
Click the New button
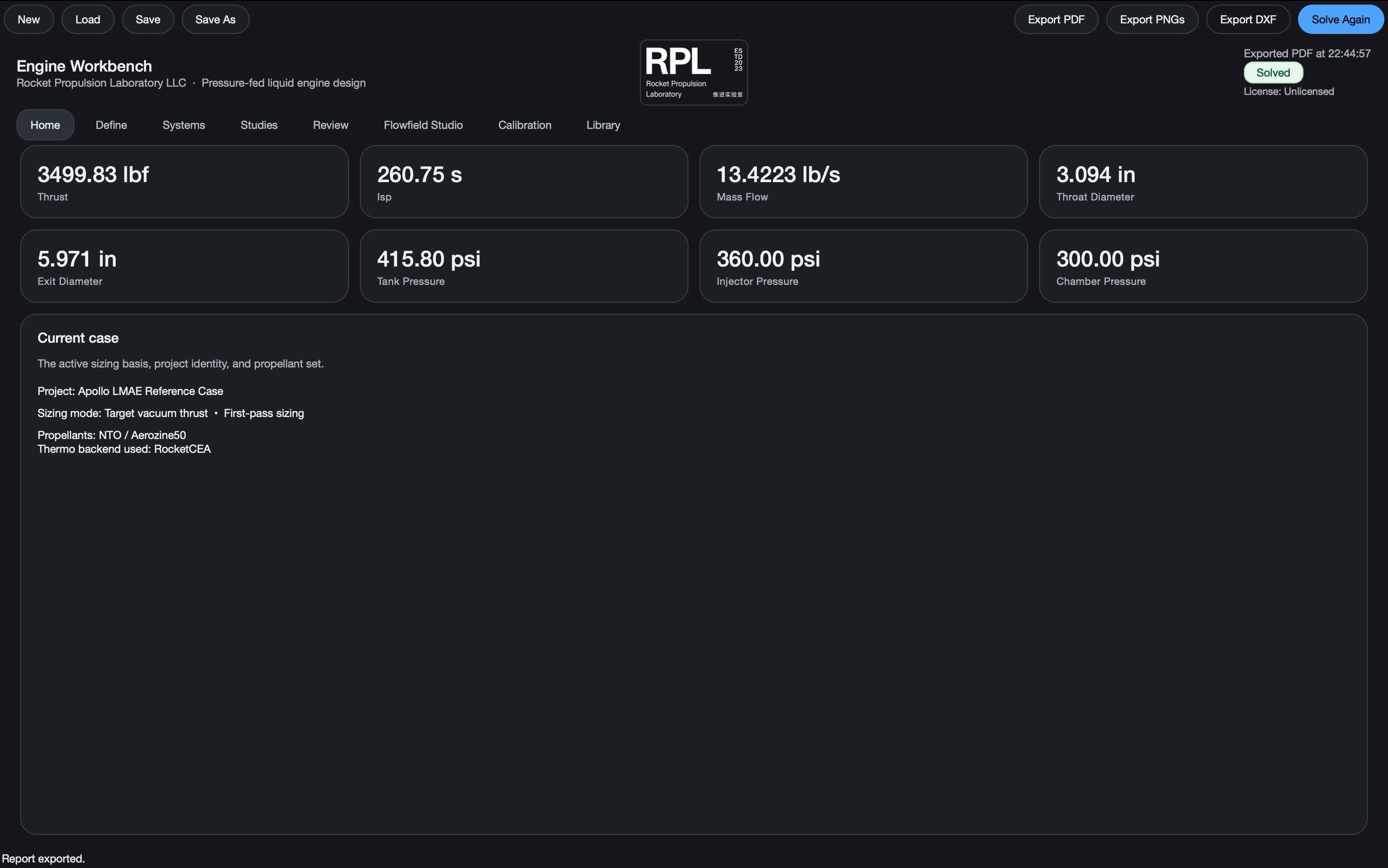[29, 20]
